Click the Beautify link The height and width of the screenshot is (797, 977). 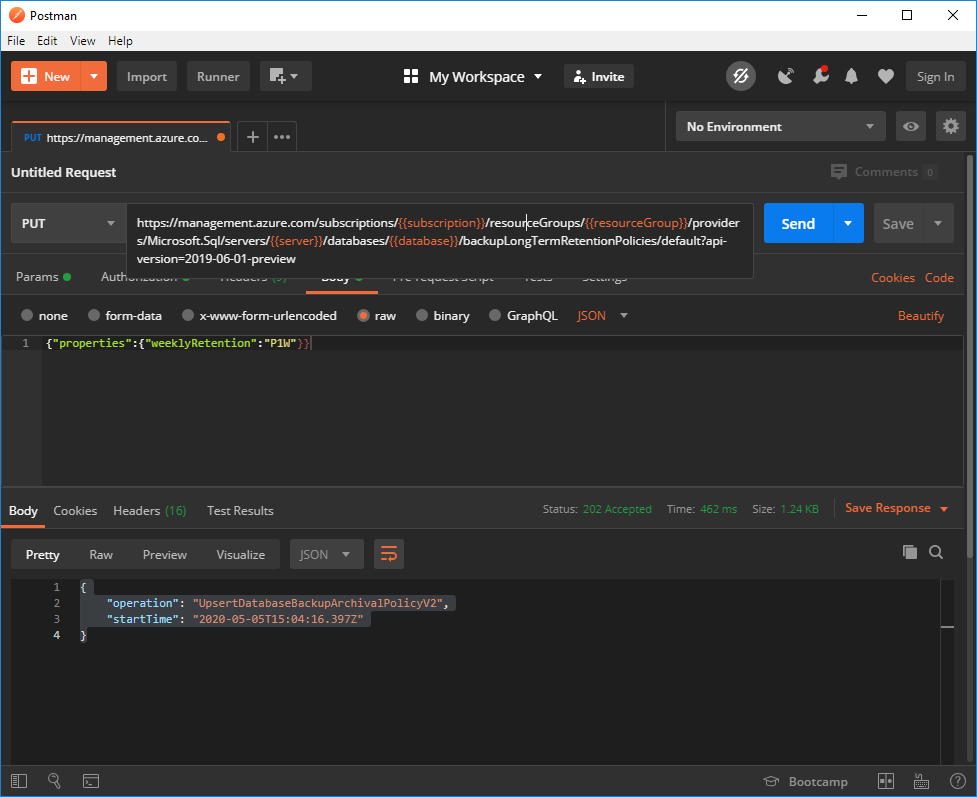pos(920,315)
